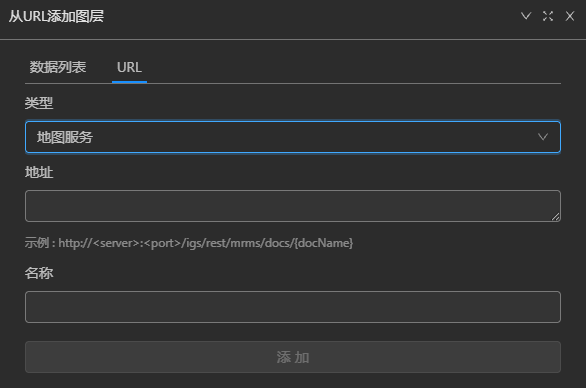The width and height of the screenshot is (586, 388).
Task: Click the <server> placeholder in example
Action: (x=116, y=243)
